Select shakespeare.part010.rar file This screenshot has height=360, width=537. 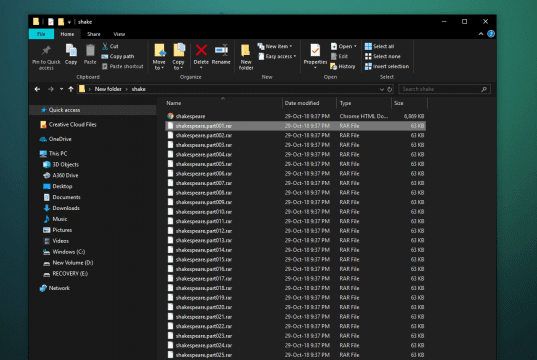[295, 212]
